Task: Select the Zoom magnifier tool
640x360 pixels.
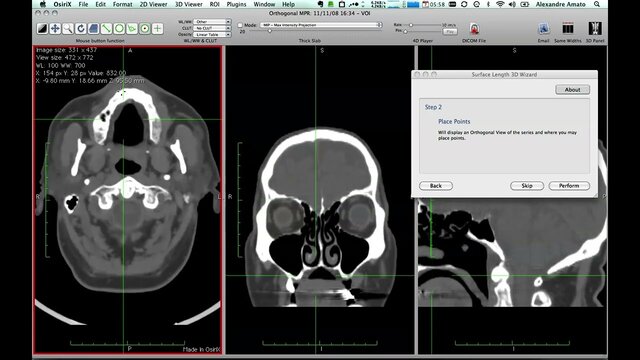Action: (68, 28)
